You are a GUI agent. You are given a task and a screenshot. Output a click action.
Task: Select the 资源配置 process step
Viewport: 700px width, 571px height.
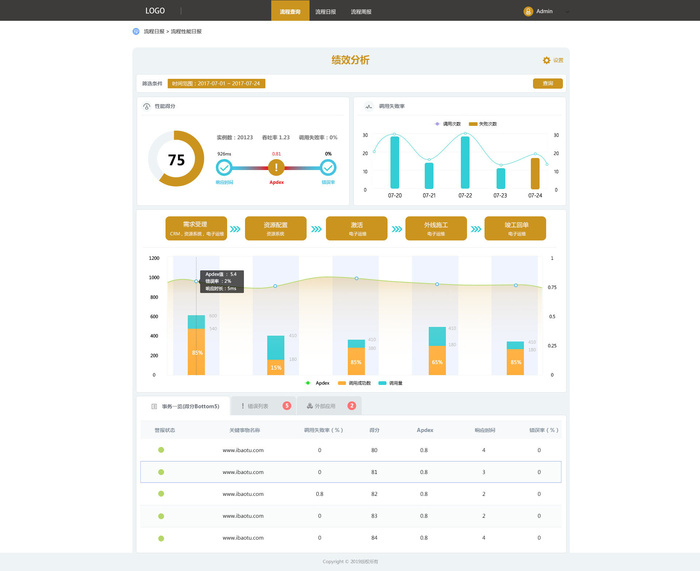pyautogui.click(x=275, y=229)
